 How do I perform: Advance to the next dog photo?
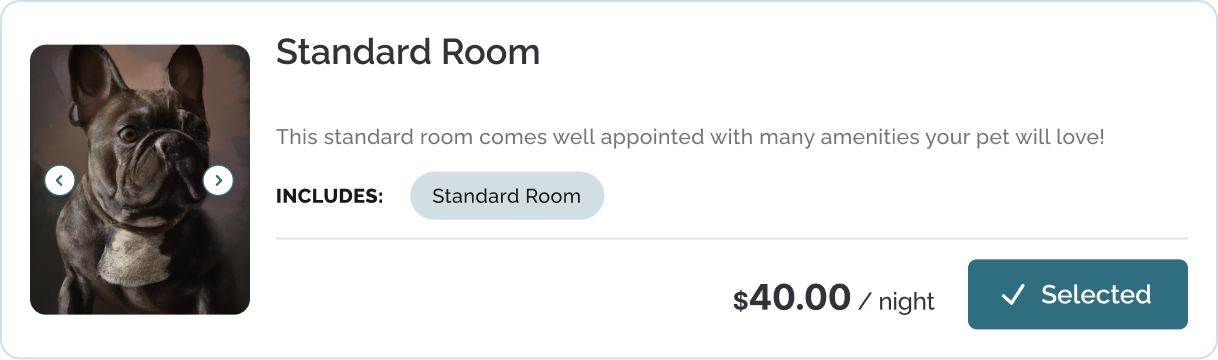coord(218,180)
